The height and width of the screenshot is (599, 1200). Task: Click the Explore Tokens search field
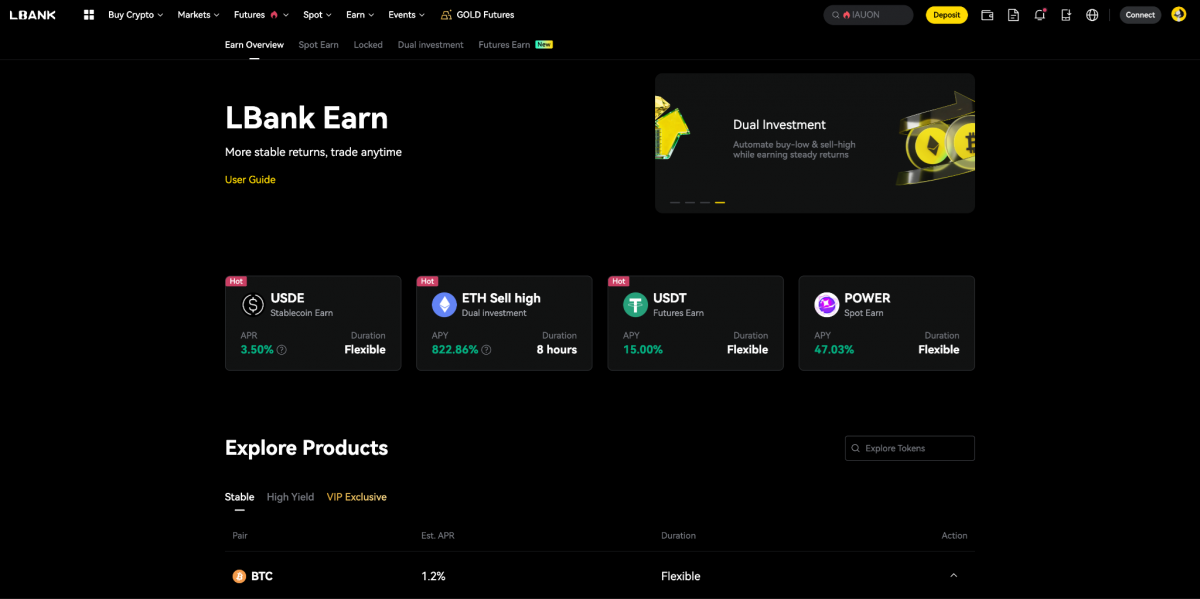pyautogui.click(x=909, y=448)
